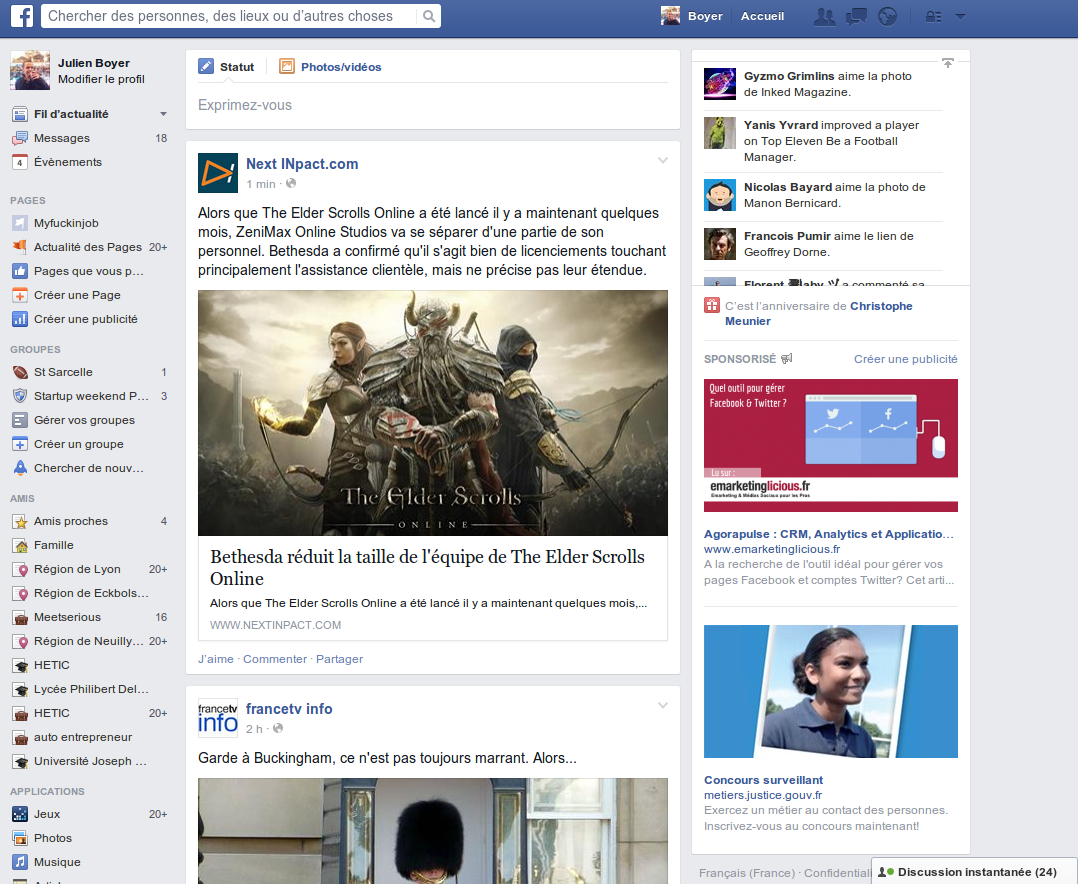Click Meetserious briefcase icon
Viewport: 1078px width, 884px height.
(20, 617)
